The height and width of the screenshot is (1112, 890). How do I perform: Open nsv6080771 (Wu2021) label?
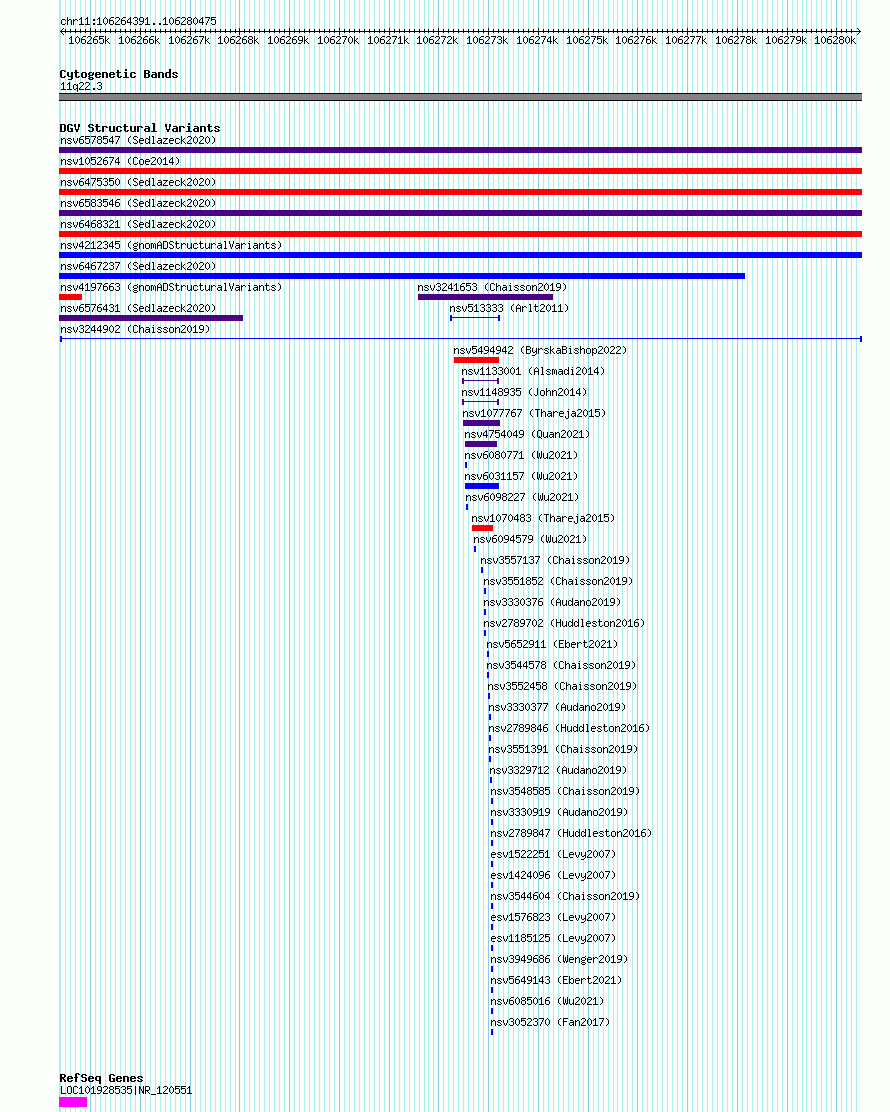tap(521, 455)
